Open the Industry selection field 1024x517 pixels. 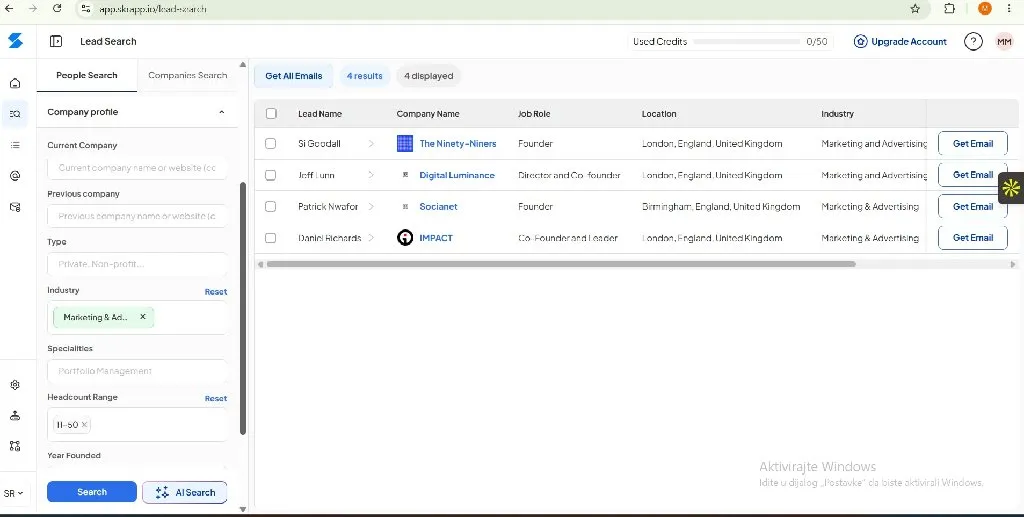[137, 317]
